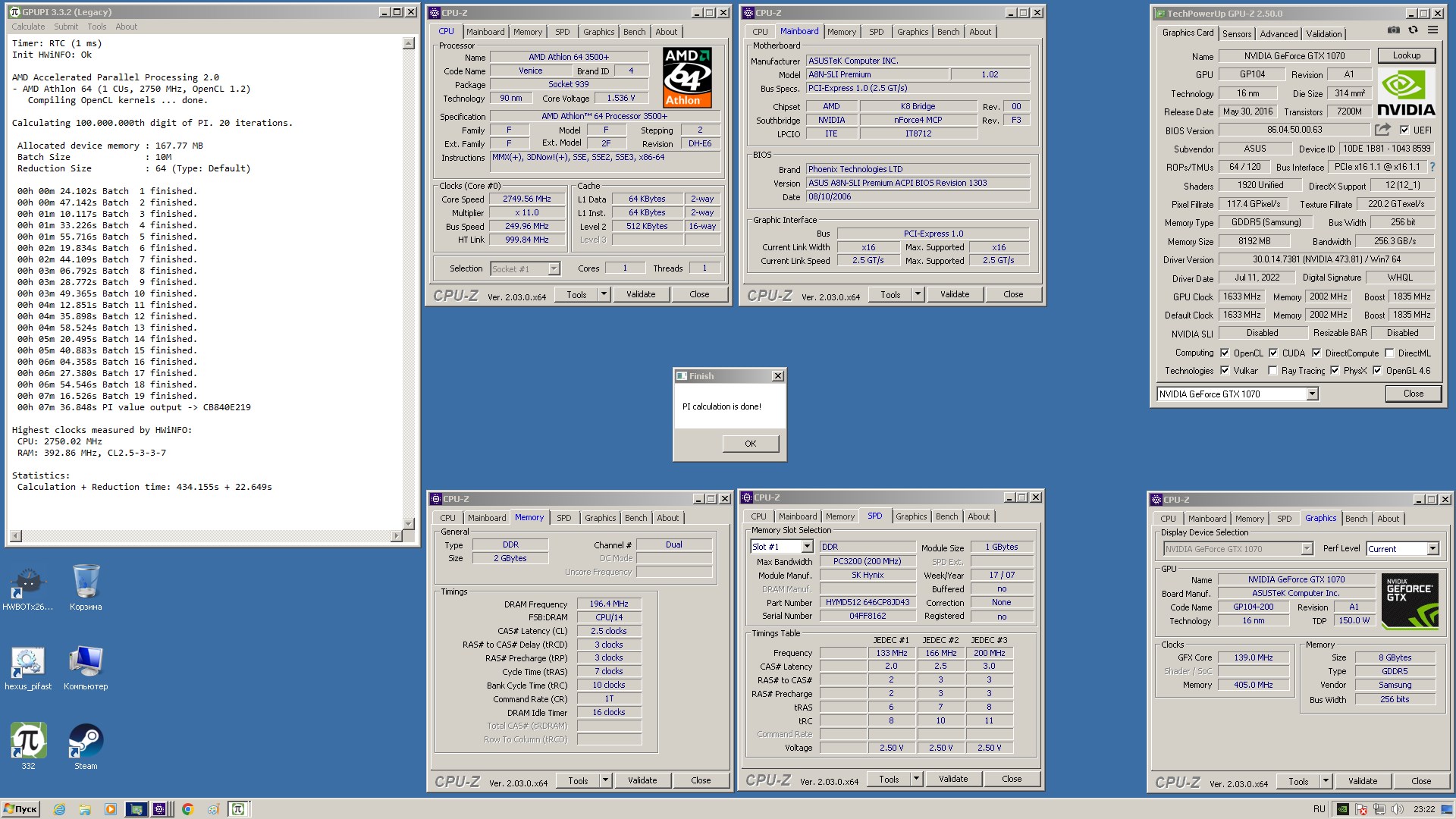Toggle the CUDA checkbox
The height and width of the screenshot is (819, 1456).
(1273, 353)
